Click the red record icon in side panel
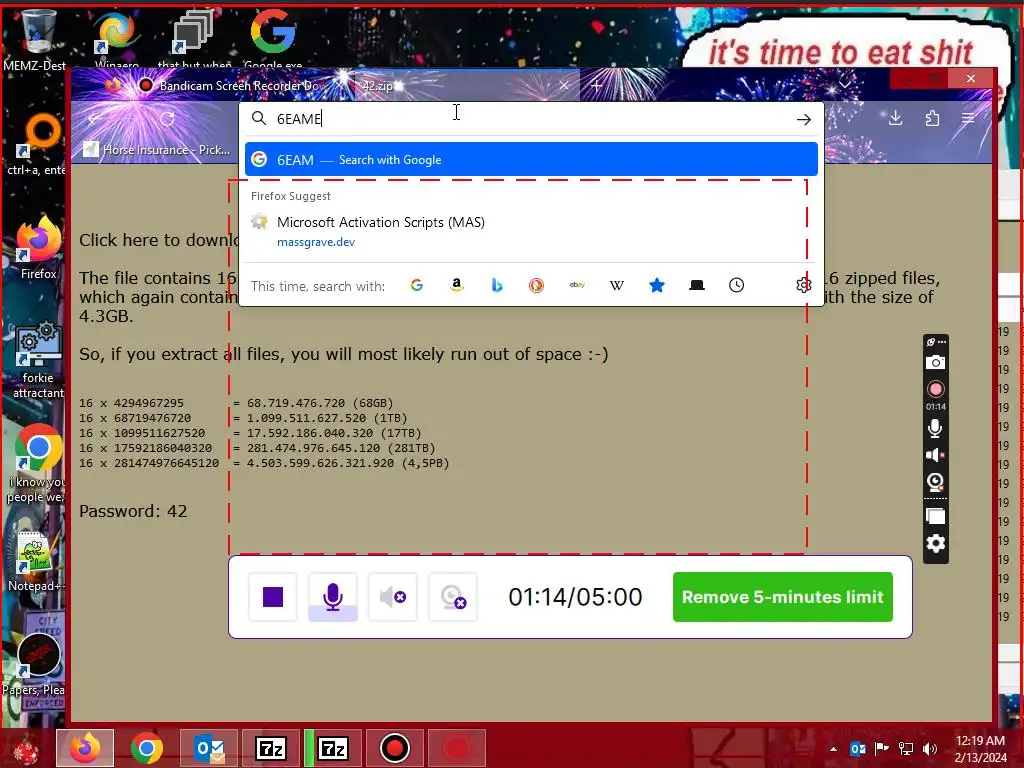 click(x=935, y=389)
